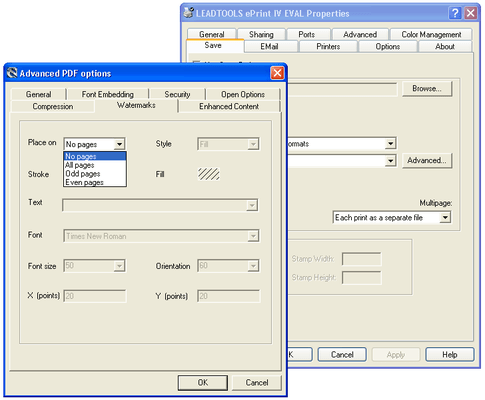The image size is (485, 400).
Task: Click the Advanced... button
Action: (x=427, y=161)
